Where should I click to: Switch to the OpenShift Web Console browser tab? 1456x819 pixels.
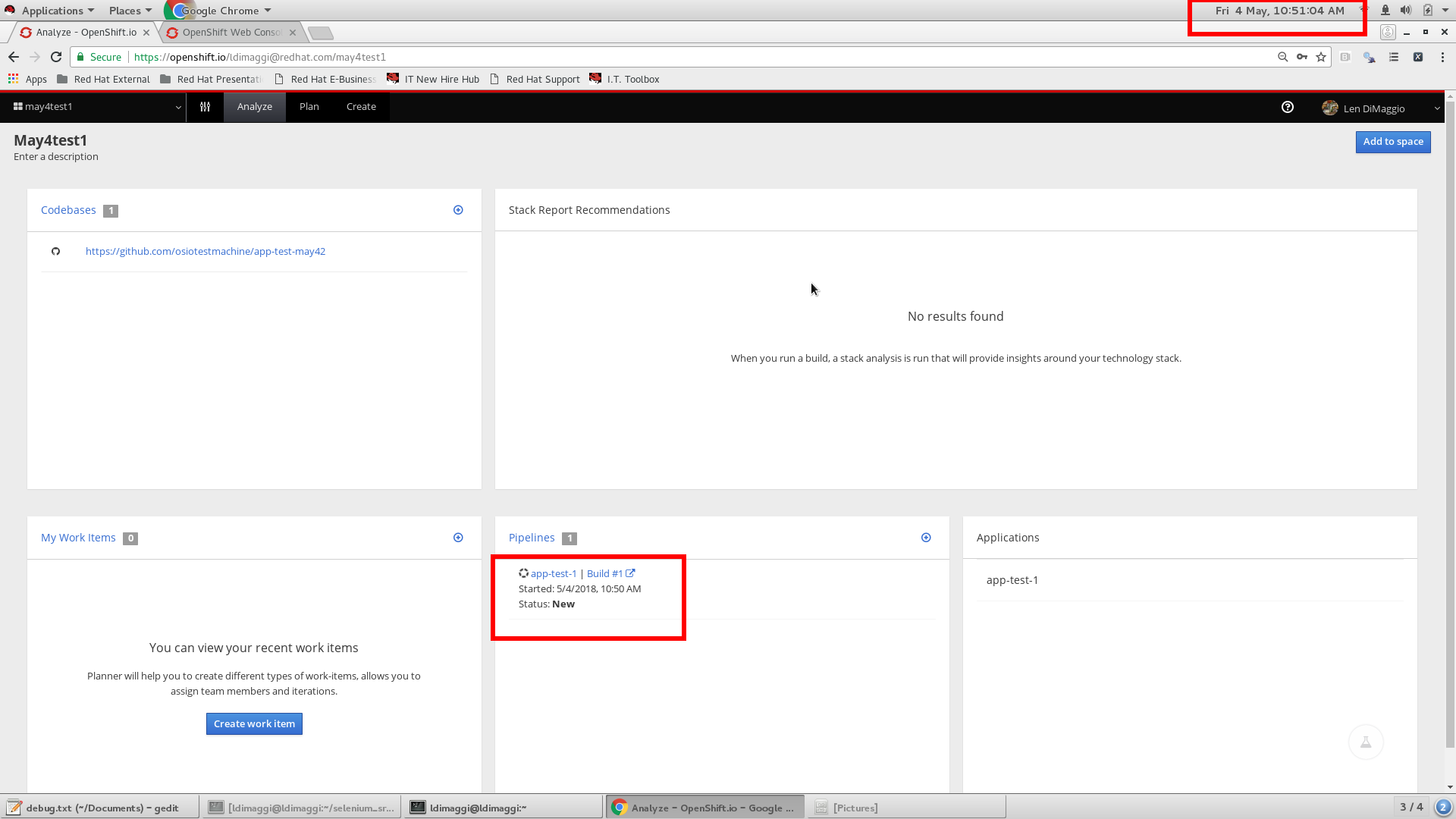pos(227,32)
